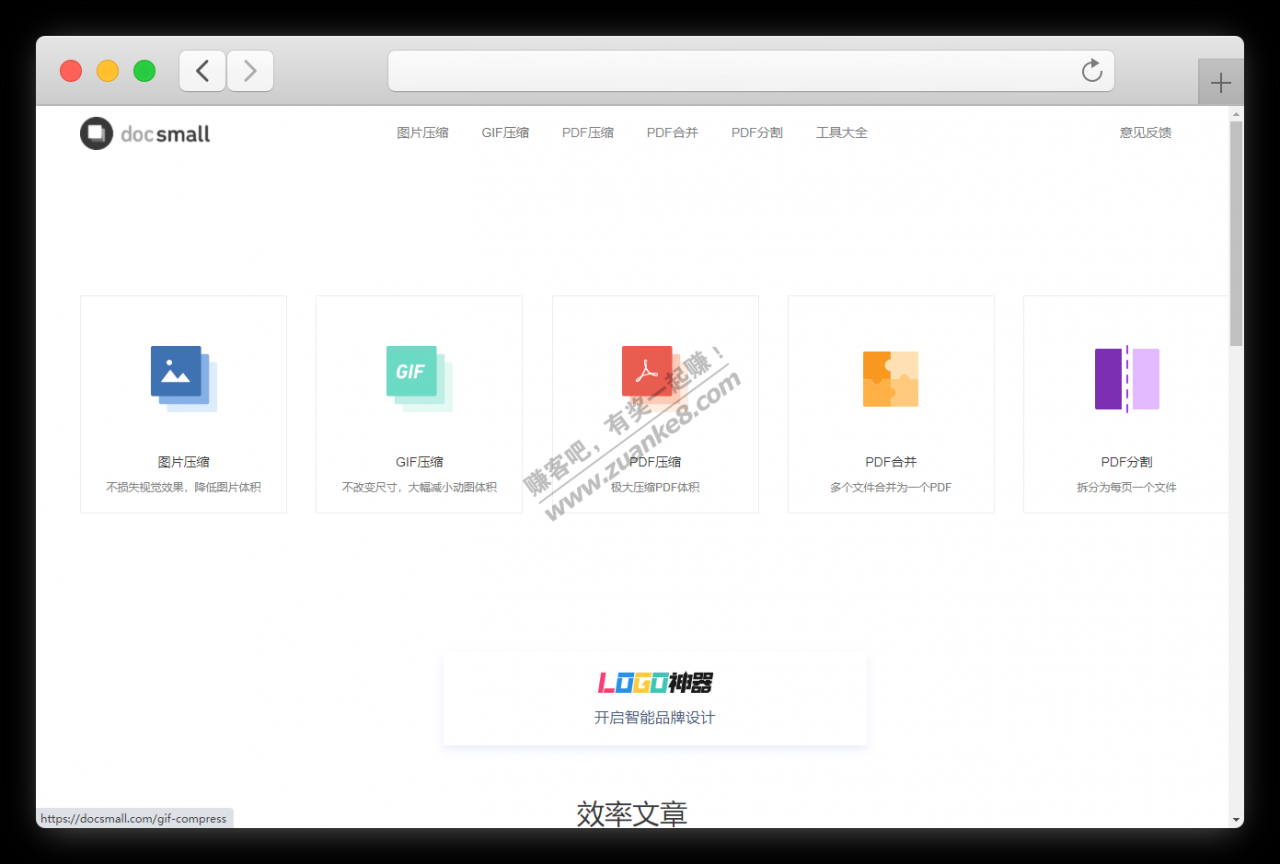The width and height of the screenshot is (1280, 864).
Task: Click the GIF压缩 card title
Action: [x=420, y=462]
